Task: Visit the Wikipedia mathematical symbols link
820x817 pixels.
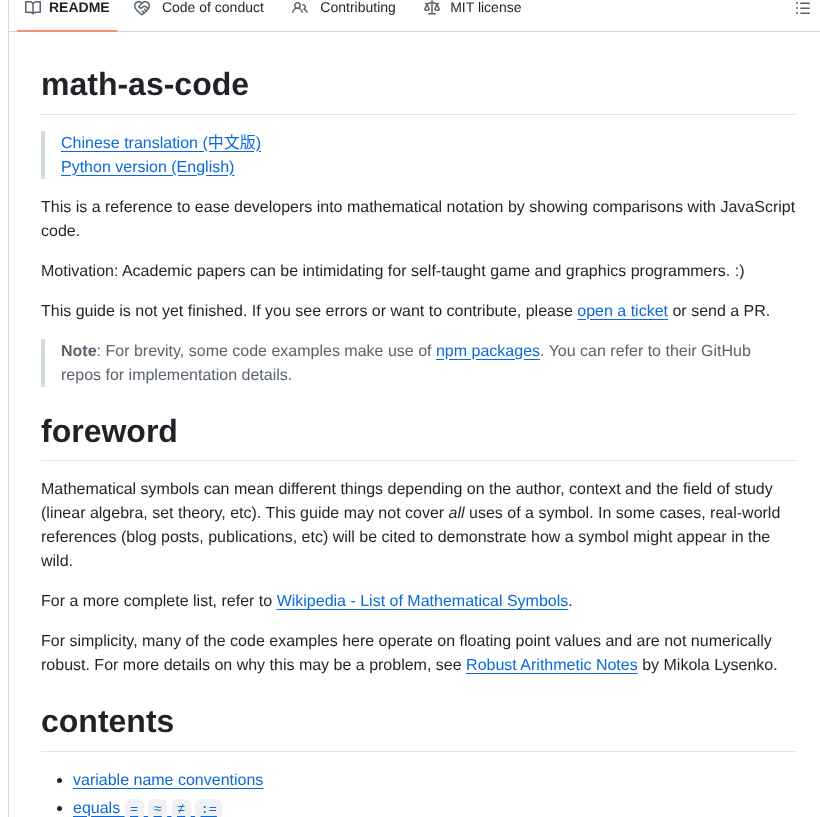Action: click(x=422, y=601)
